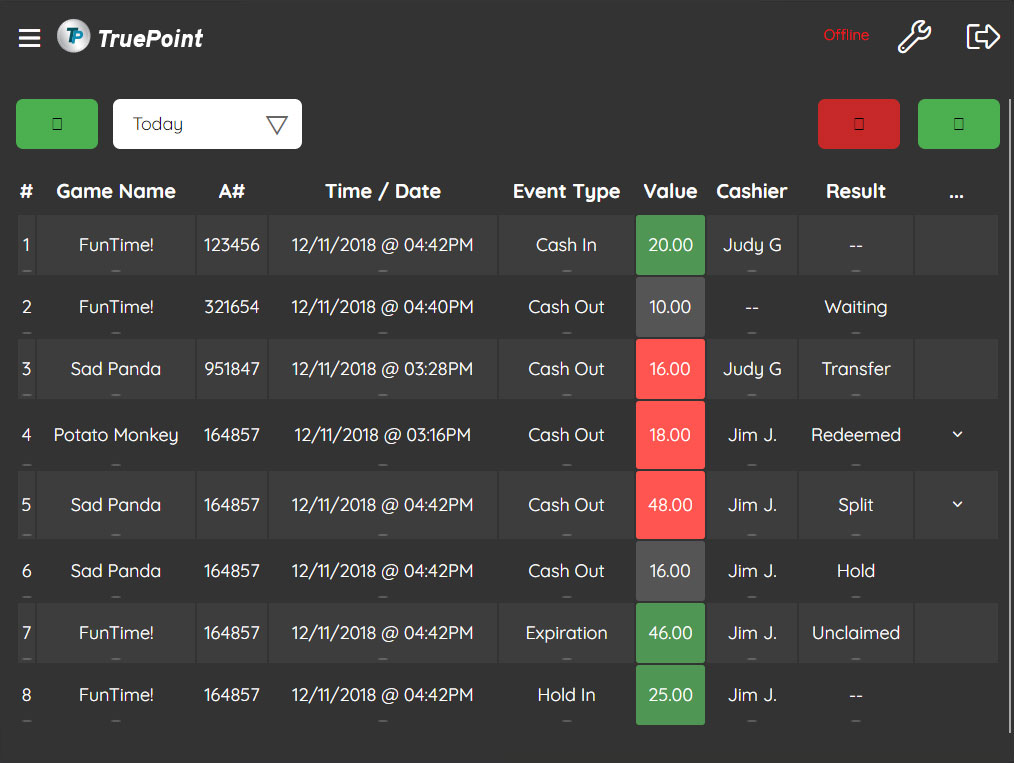Click the Offline status label

coord(846,35)
